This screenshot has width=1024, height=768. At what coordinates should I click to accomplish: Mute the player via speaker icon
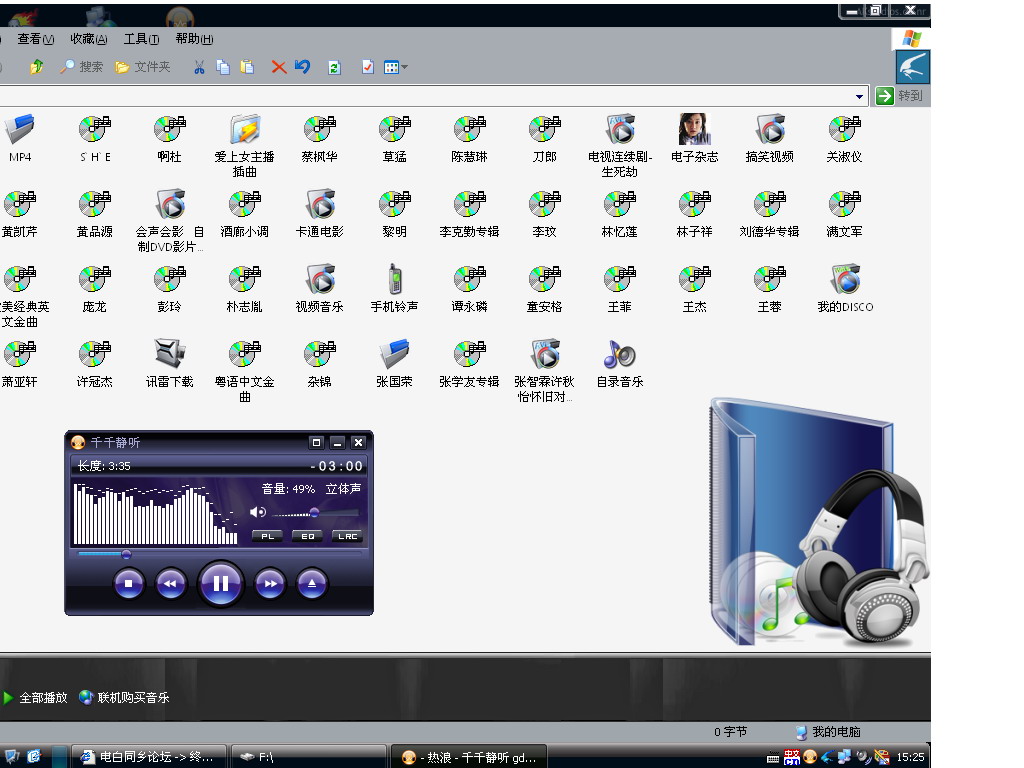pyautogui.click(x=257, y=512)
